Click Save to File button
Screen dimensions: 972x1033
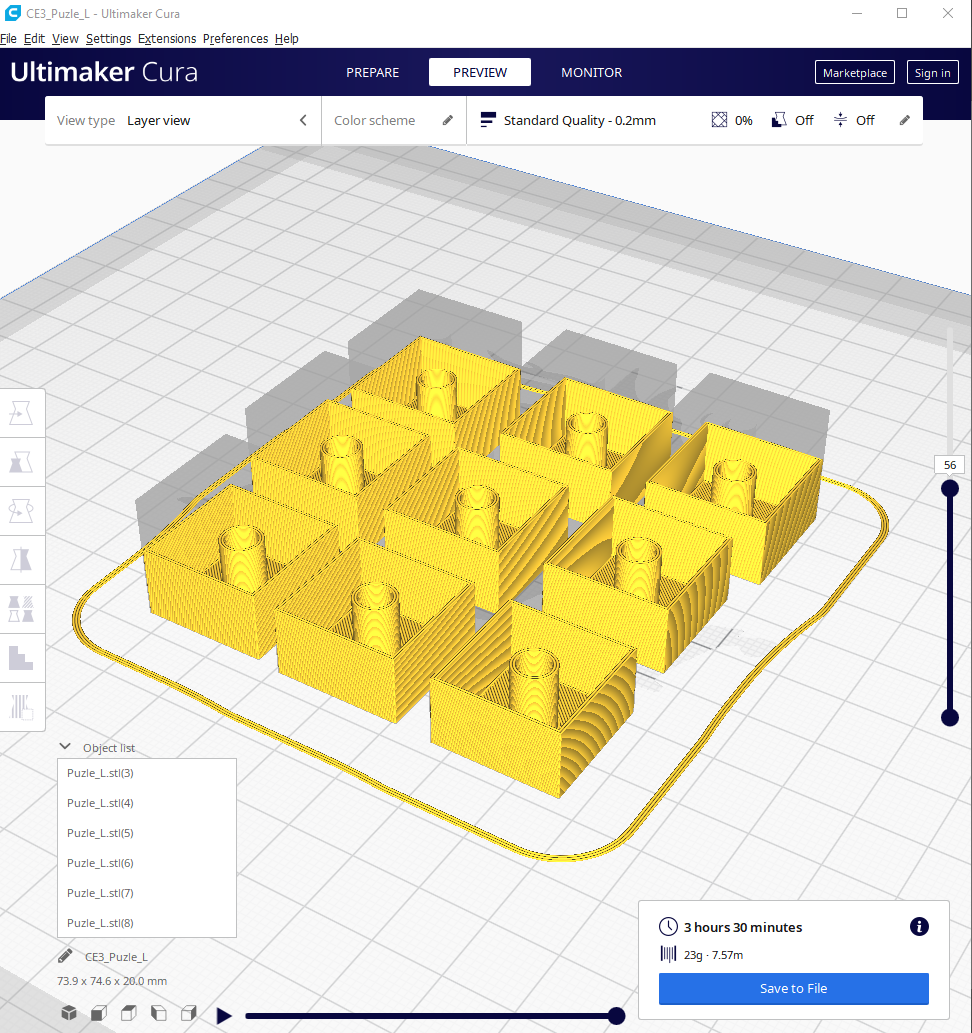pyautogui.click(x=793, y=988)
